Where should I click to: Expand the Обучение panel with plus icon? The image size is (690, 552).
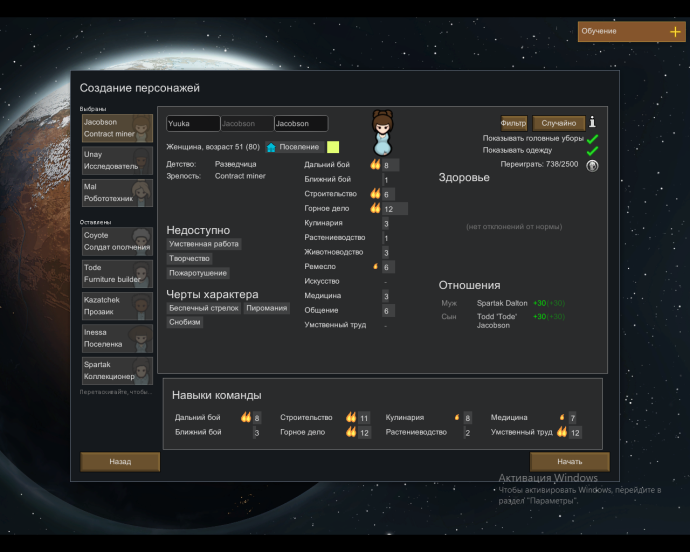tap(675, 32)
